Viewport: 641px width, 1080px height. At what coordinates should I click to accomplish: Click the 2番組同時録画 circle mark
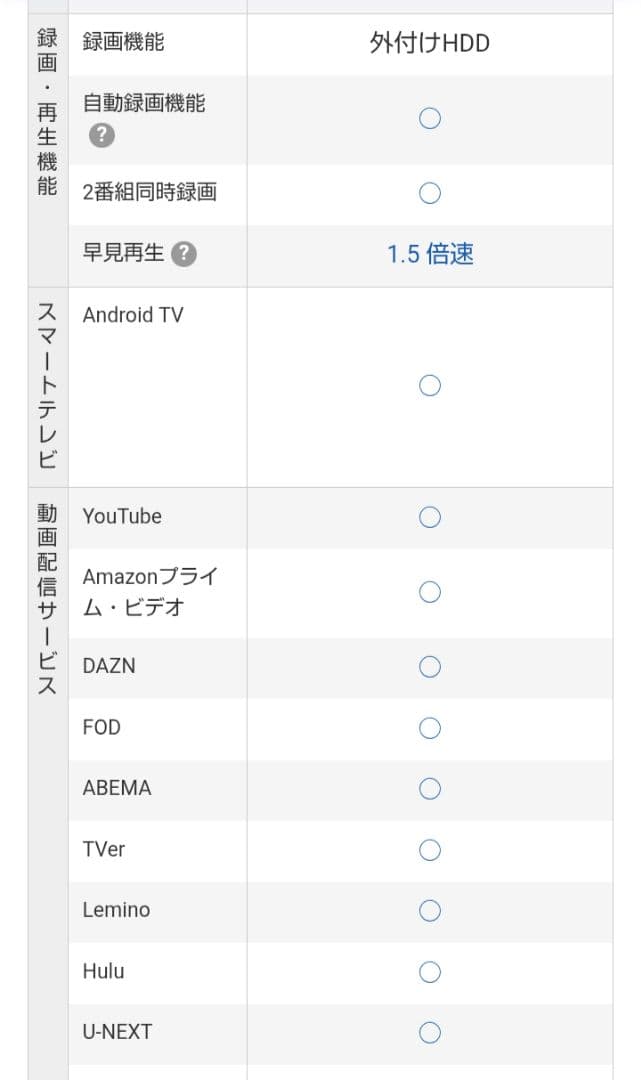(x=429, y=194)
